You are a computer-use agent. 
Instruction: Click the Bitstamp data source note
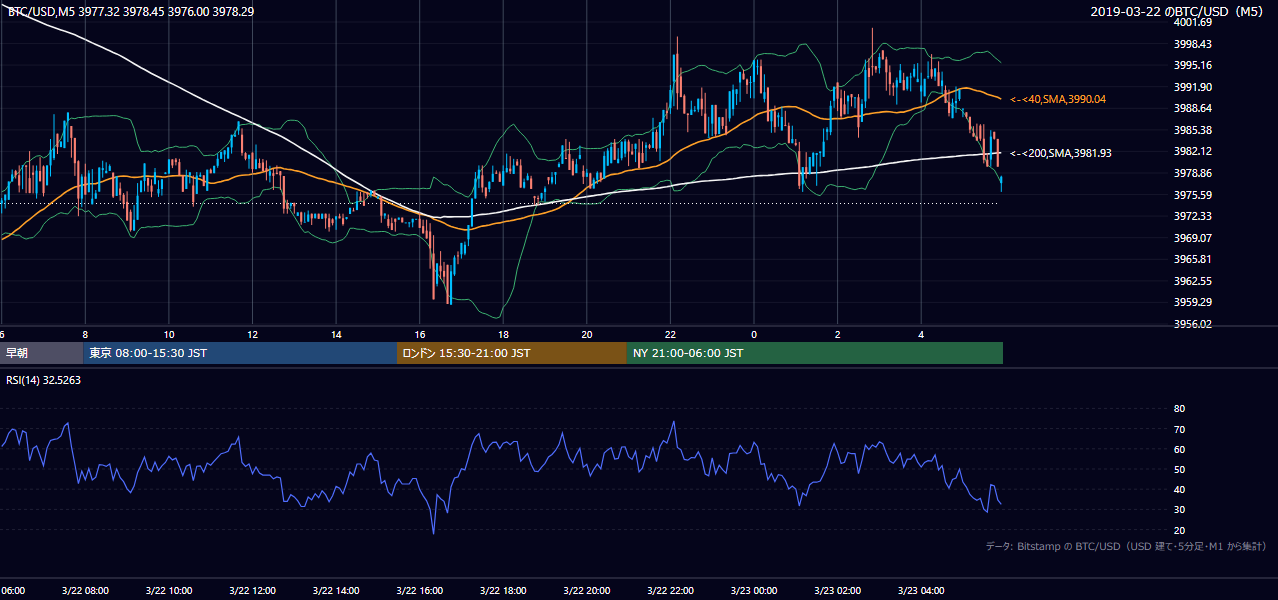click(x=1126, y=546)
